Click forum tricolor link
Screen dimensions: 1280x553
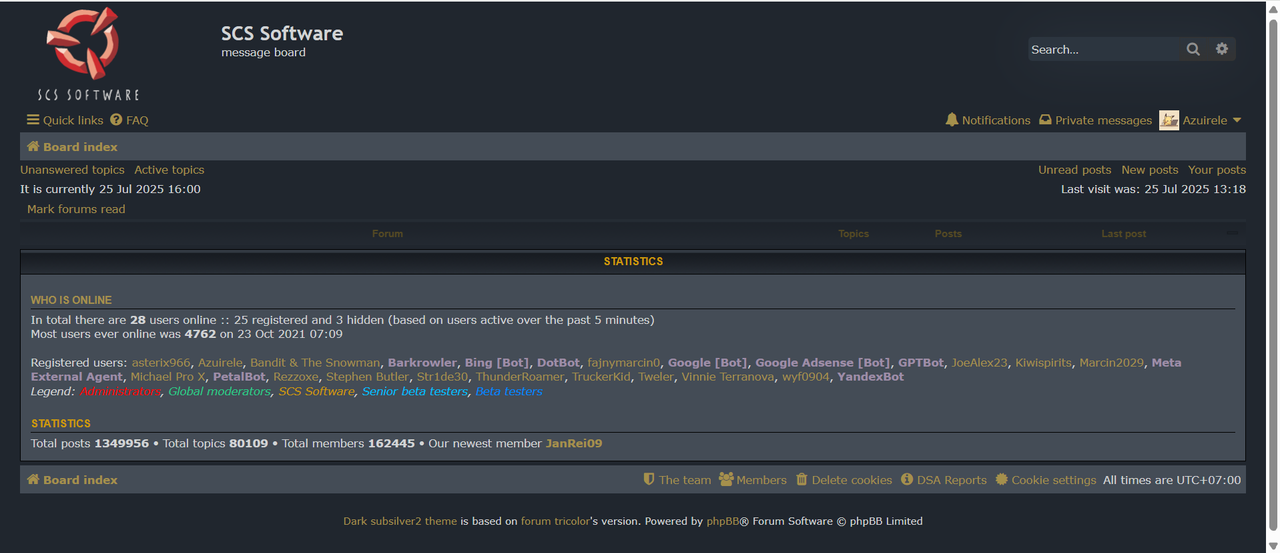pos(555,521)
